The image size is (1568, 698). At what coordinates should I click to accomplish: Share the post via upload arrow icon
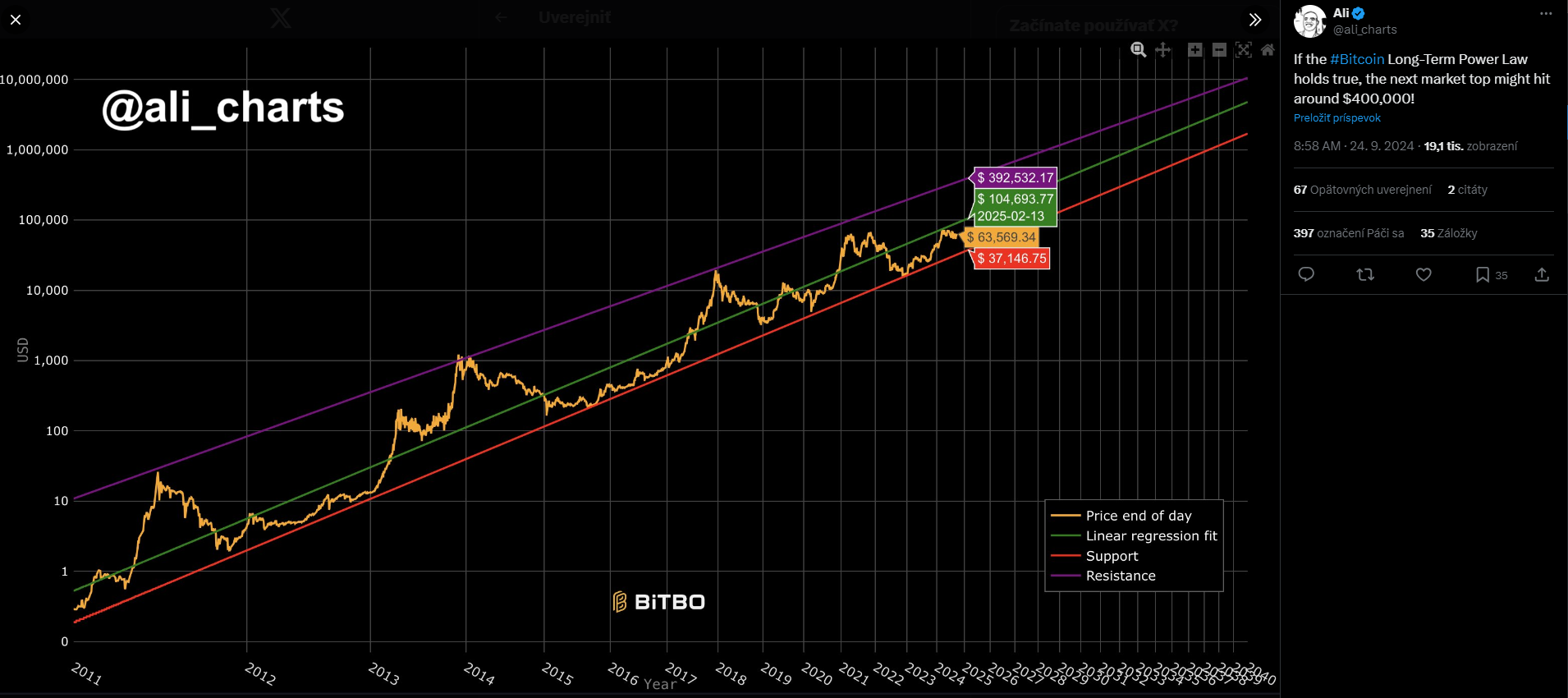point(1542,274)
